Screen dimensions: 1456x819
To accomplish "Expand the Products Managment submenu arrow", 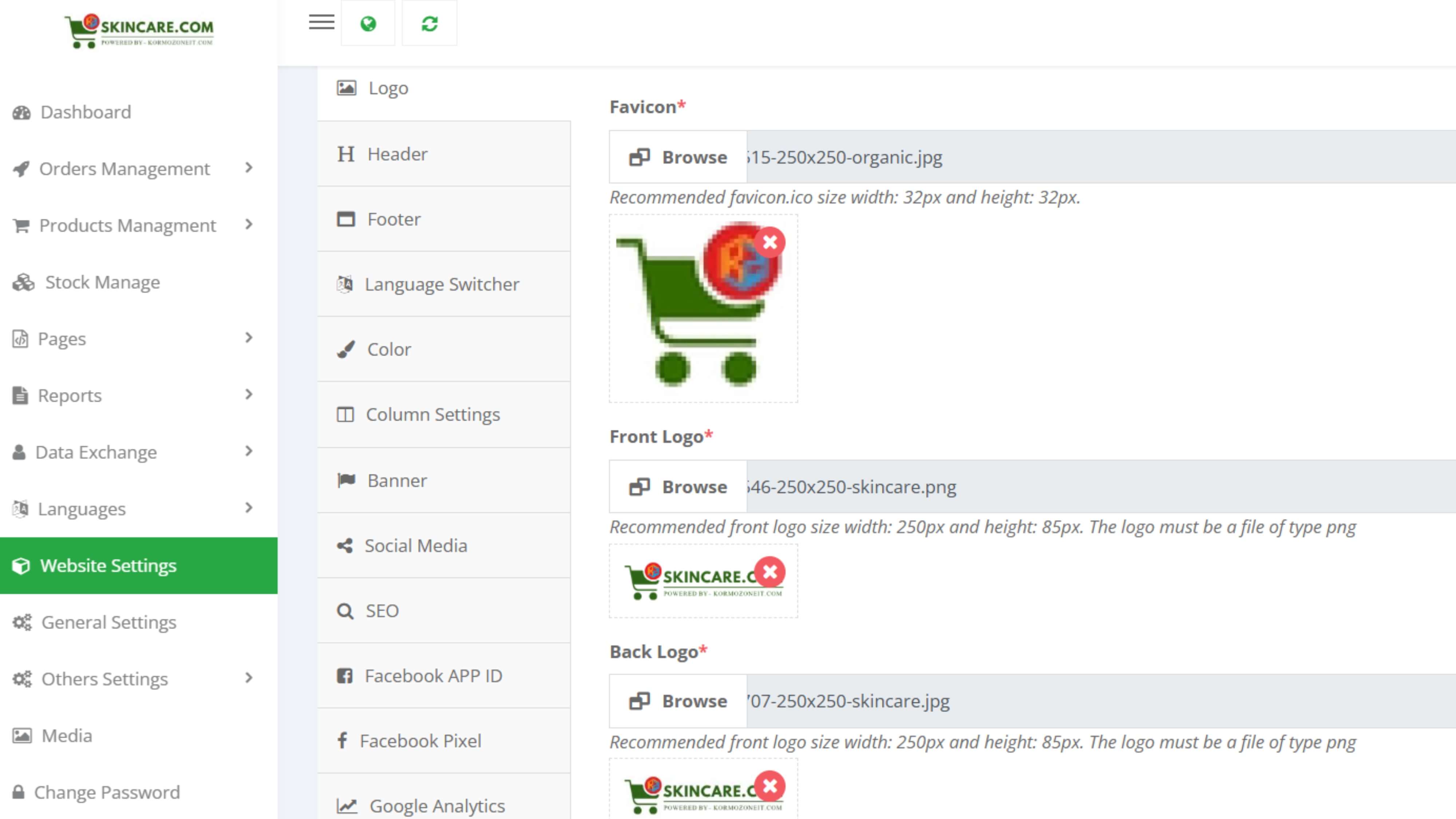I will pyautogui.click(x=249, y=224).
